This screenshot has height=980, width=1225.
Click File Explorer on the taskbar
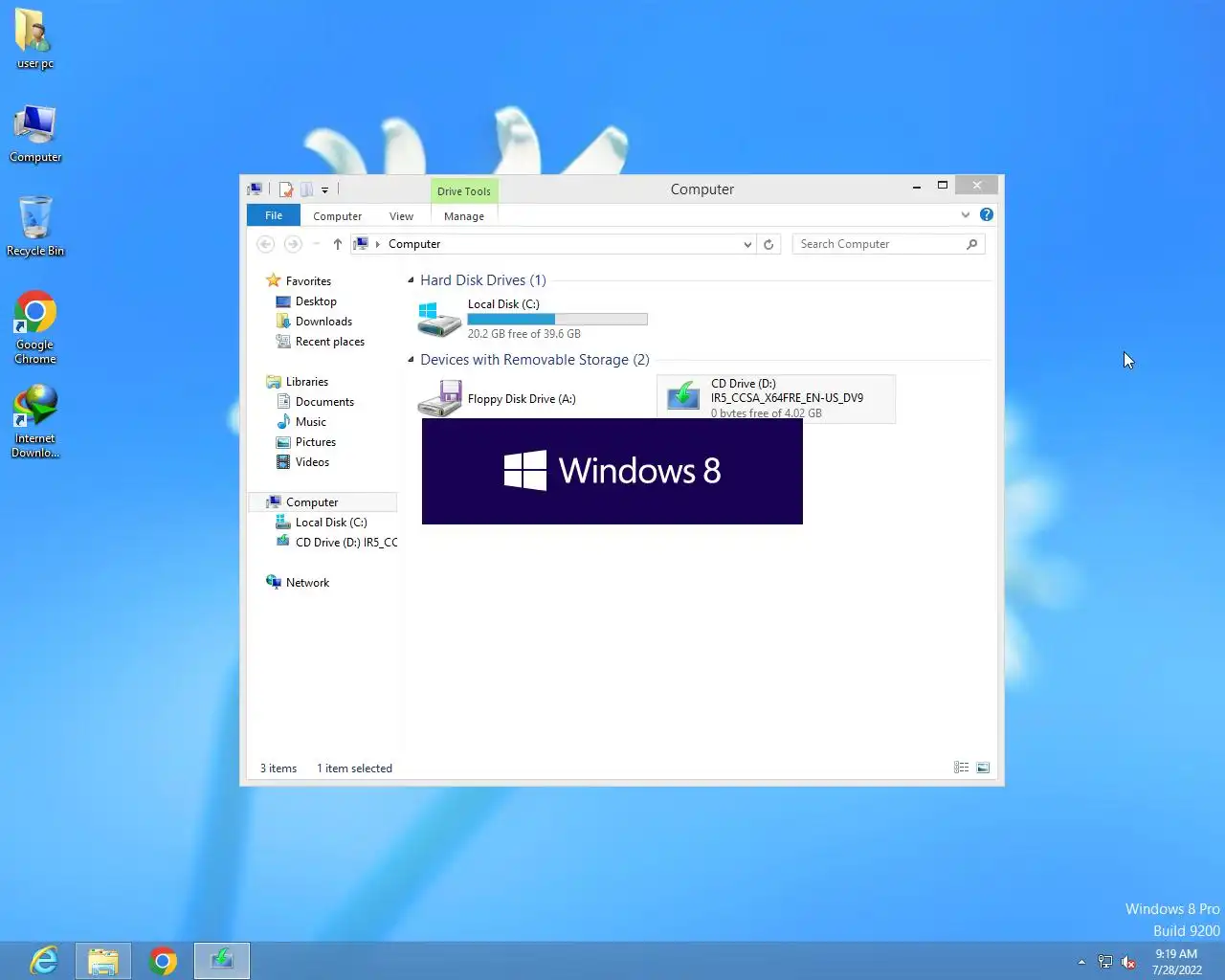point(103,961)
